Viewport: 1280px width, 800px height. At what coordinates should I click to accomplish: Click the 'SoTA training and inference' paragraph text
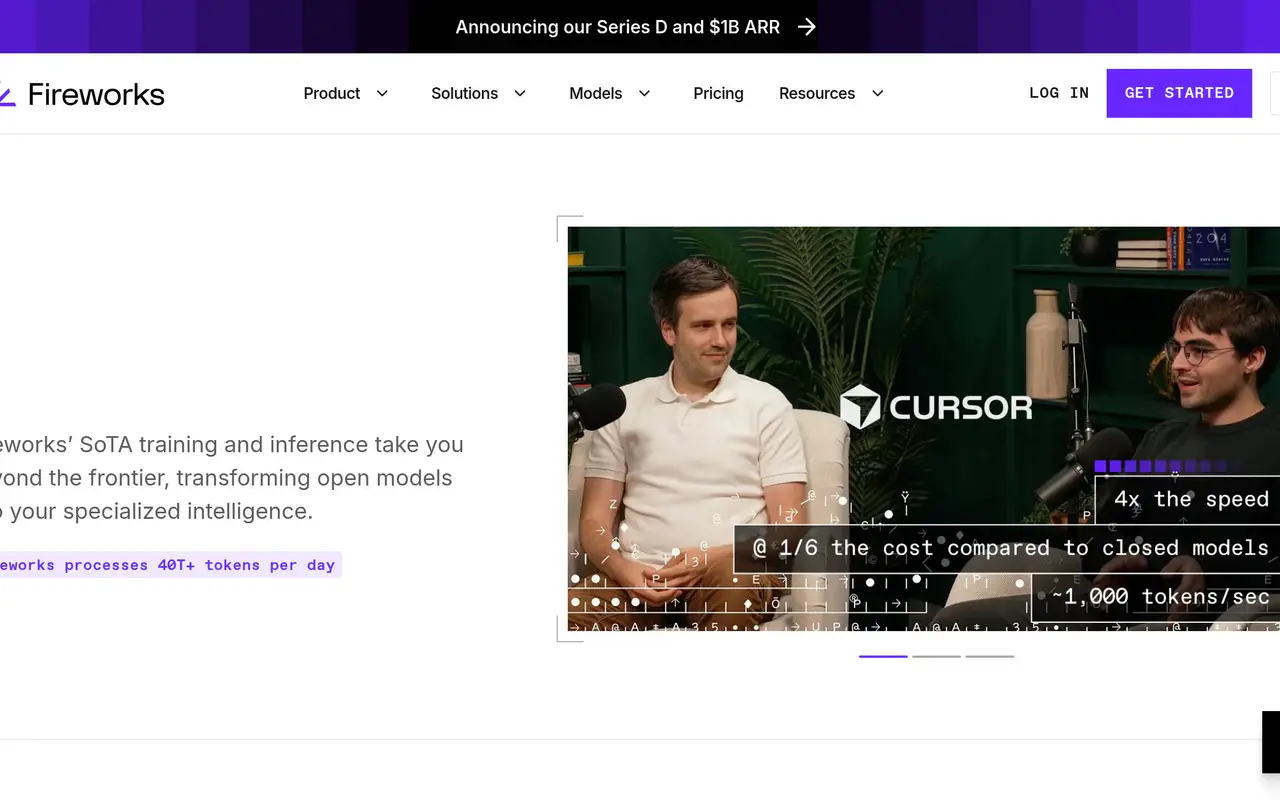pos(231,478)
